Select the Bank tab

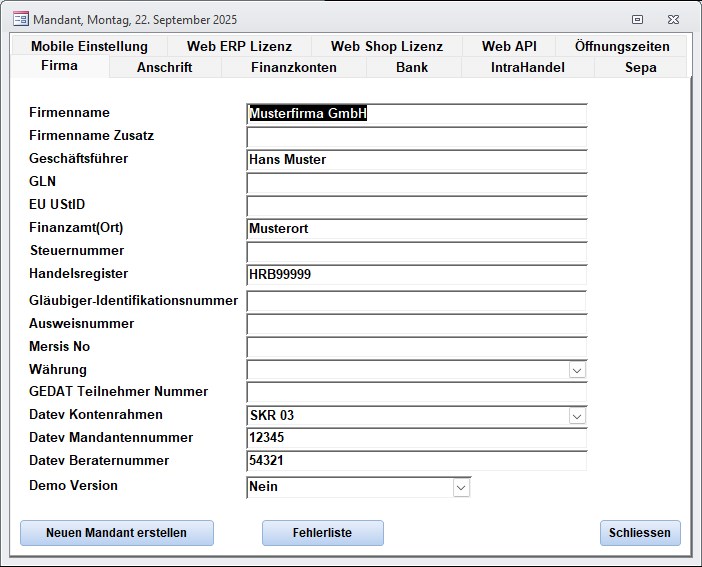(x=411, y=67)
